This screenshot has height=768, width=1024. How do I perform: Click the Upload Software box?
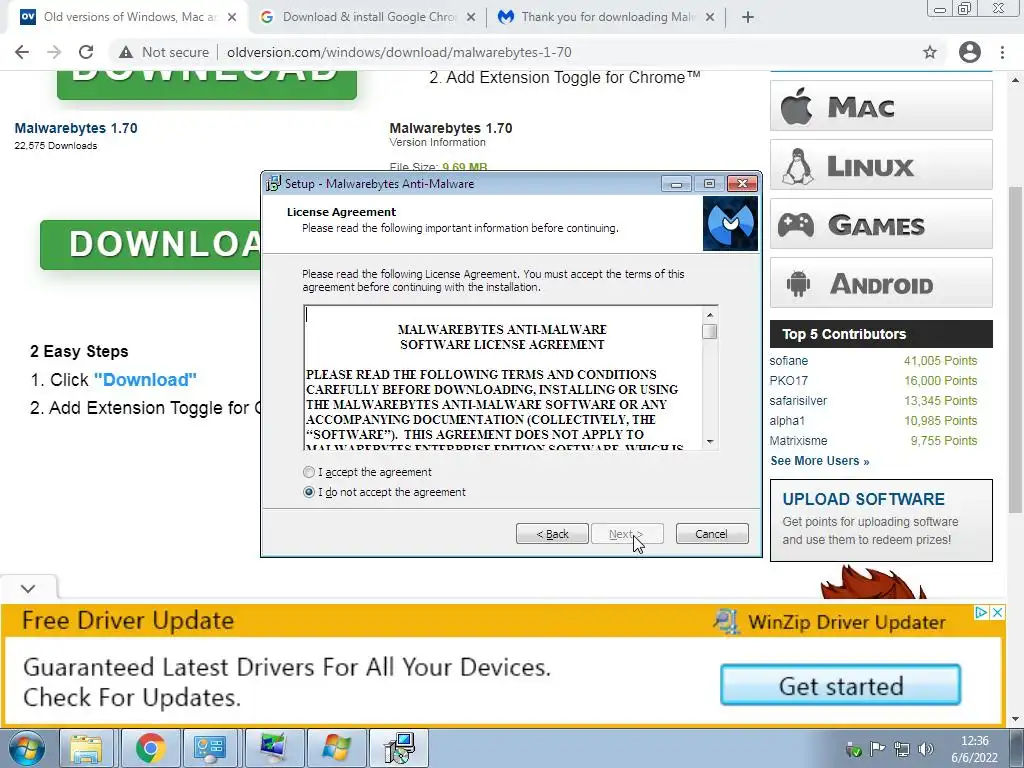(x=881, y=520)
